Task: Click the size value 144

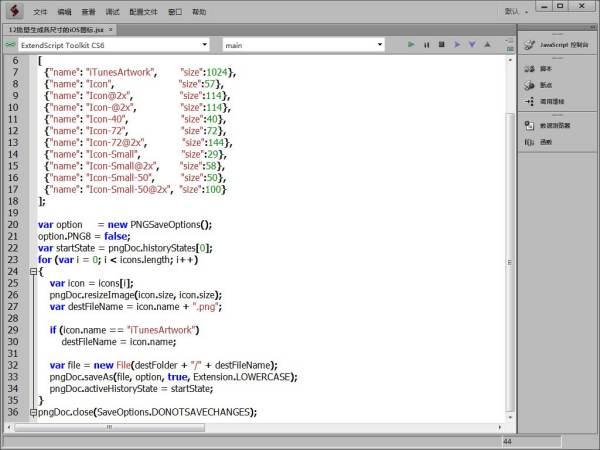Action: coord(216,143)
